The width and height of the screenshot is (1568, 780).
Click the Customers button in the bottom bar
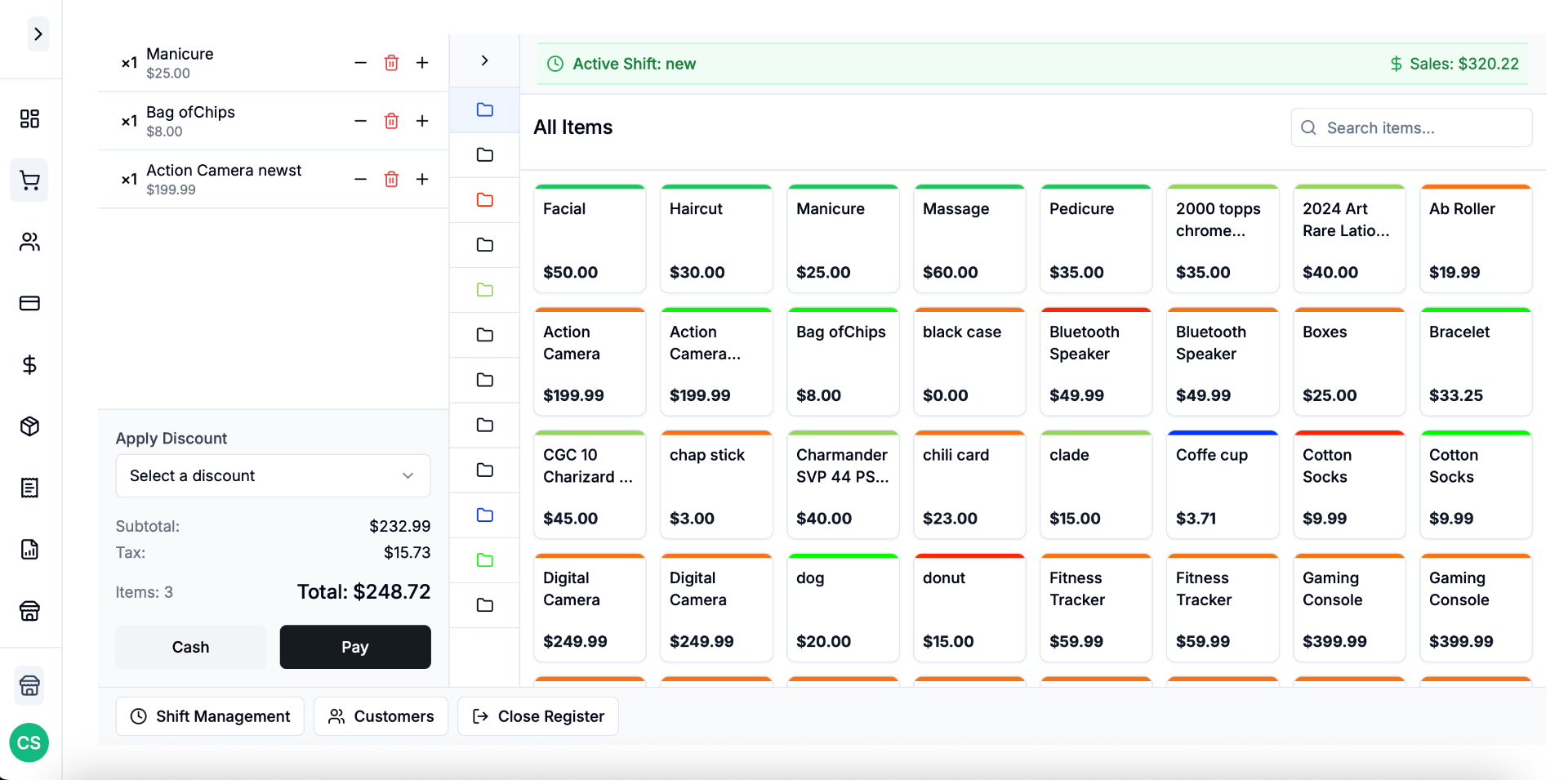pos(381,716)
